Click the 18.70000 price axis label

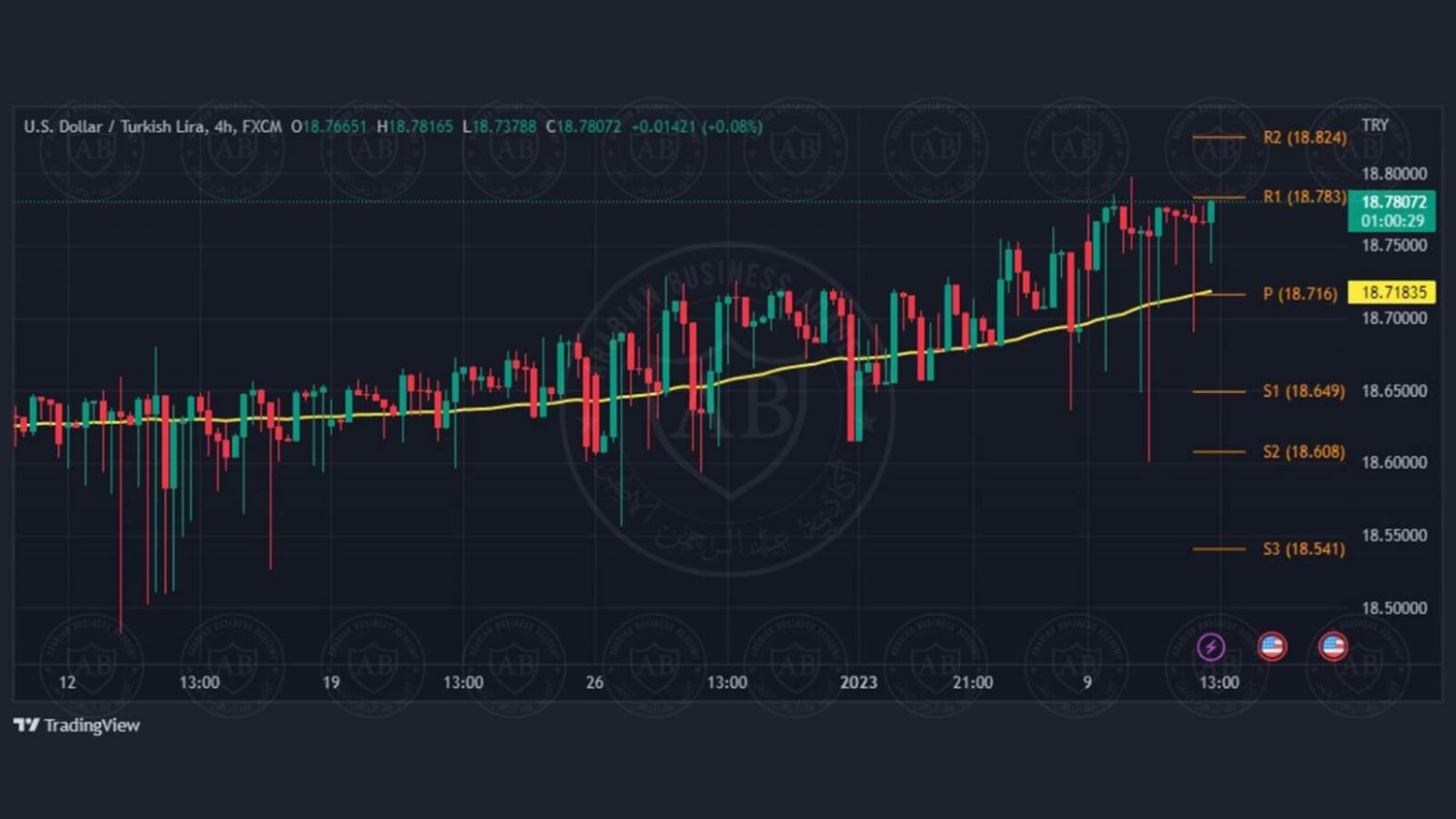click(1394, 318)
